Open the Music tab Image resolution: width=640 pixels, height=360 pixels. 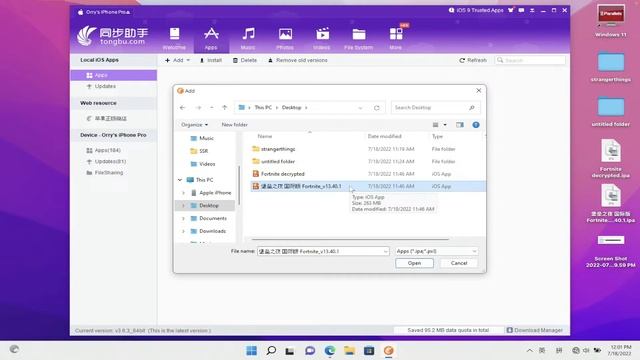(x=248, y=39)
